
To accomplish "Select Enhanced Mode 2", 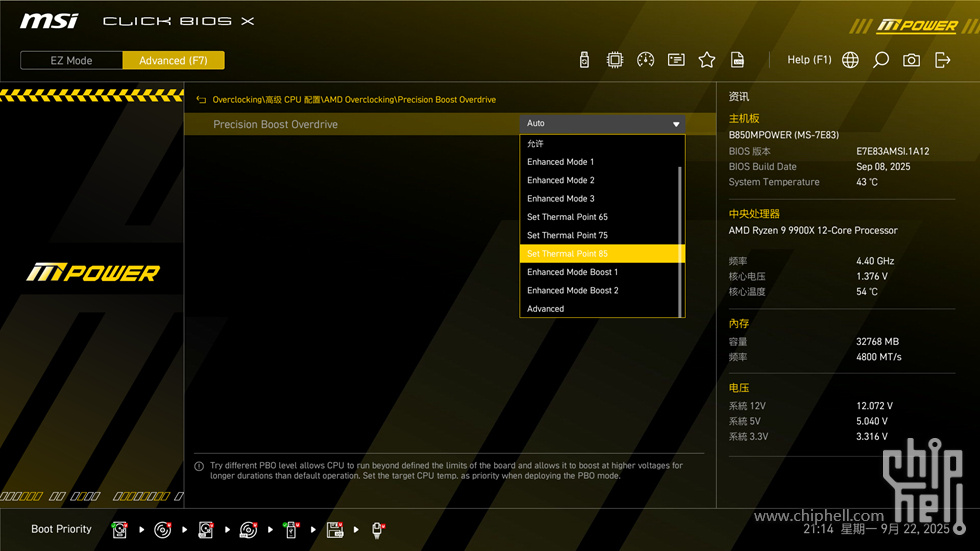I will [x=599, y=180].
